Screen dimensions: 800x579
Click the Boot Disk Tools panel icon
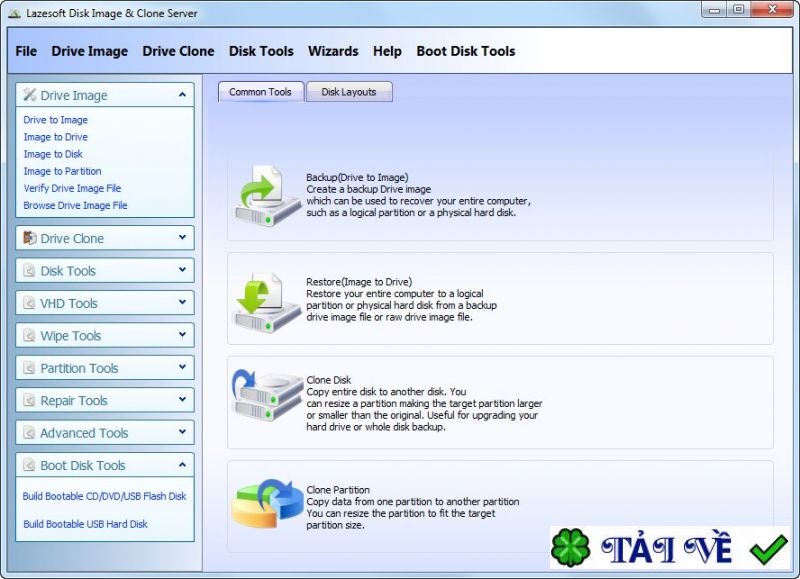[30, 465]
